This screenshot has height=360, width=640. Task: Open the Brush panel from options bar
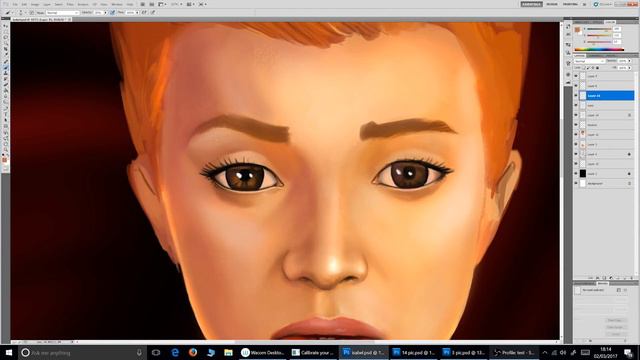point(32,13)
